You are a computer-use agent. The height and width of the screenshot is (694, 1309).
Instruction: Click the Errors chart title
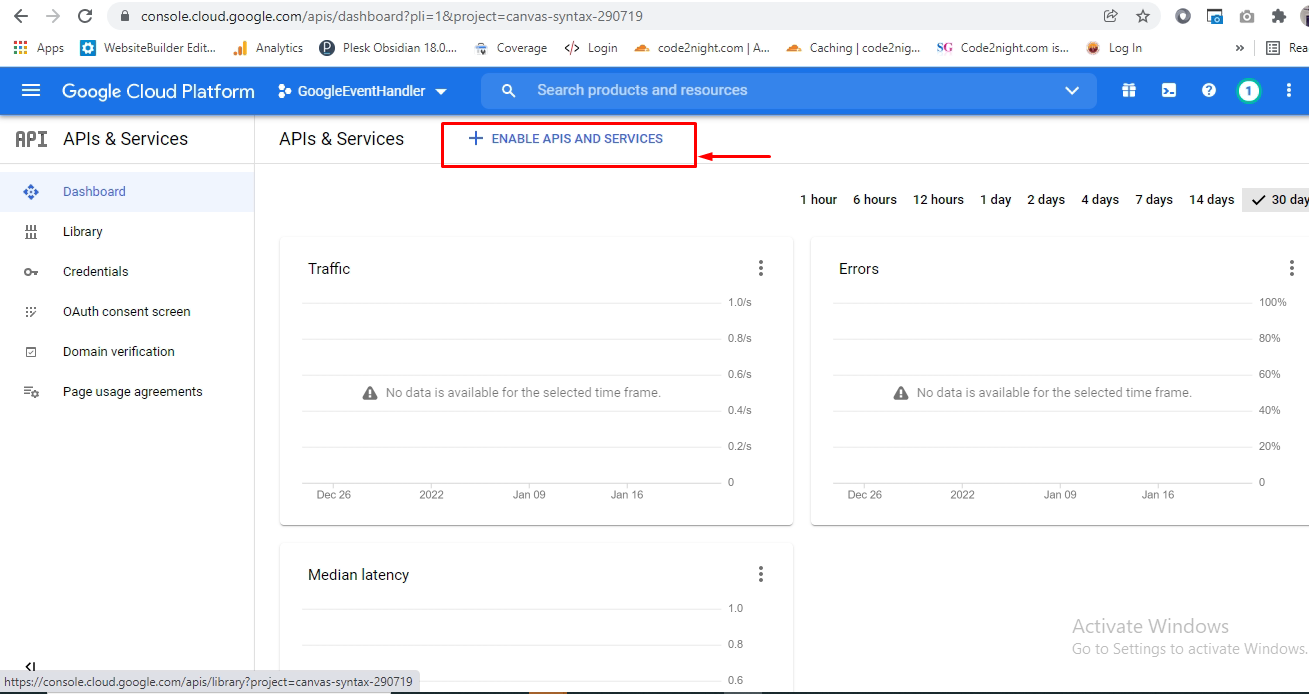pyautogui.click(x=859, y=269)
